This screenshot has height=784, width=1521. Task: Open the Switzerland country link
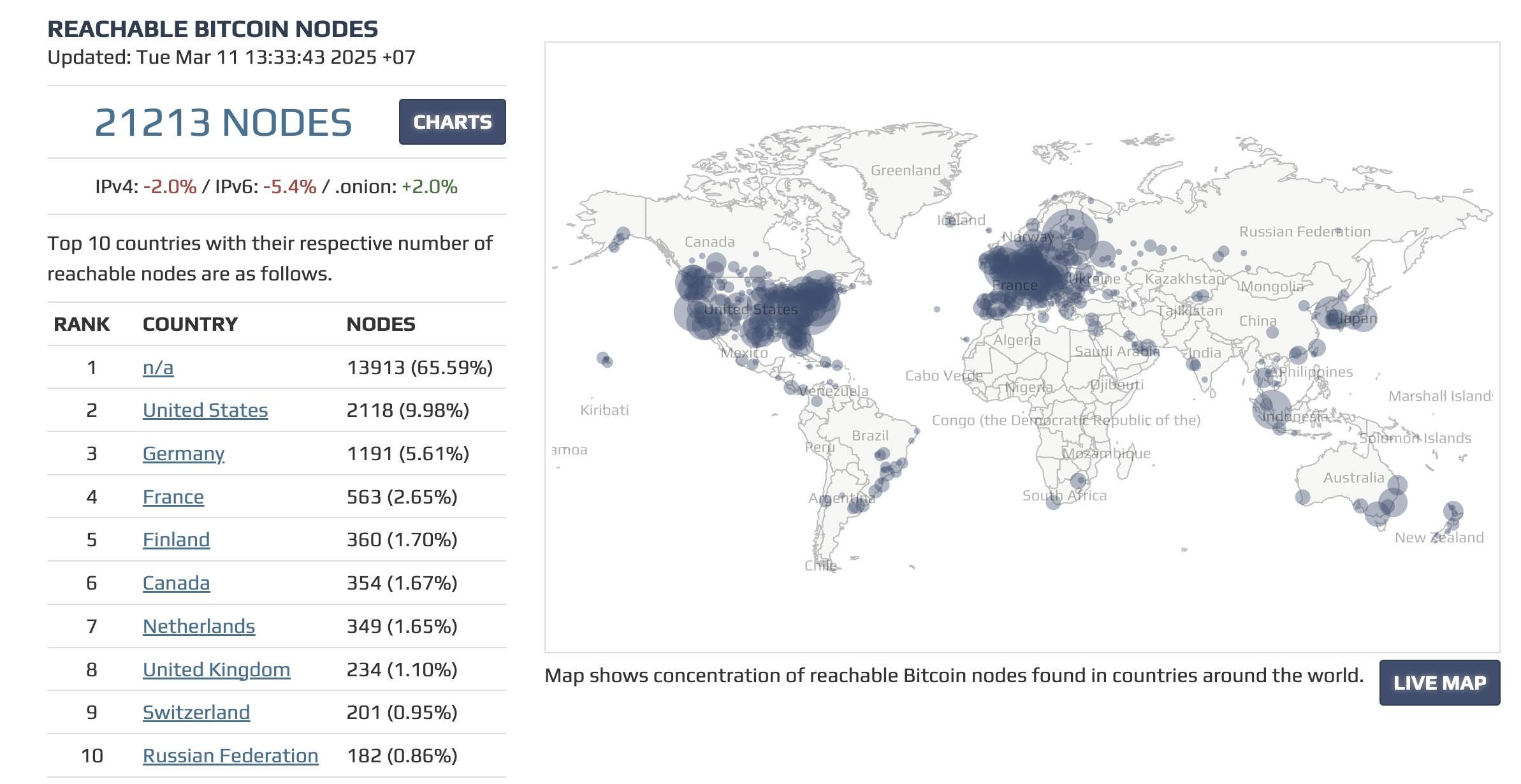click(x=196, y=712)
